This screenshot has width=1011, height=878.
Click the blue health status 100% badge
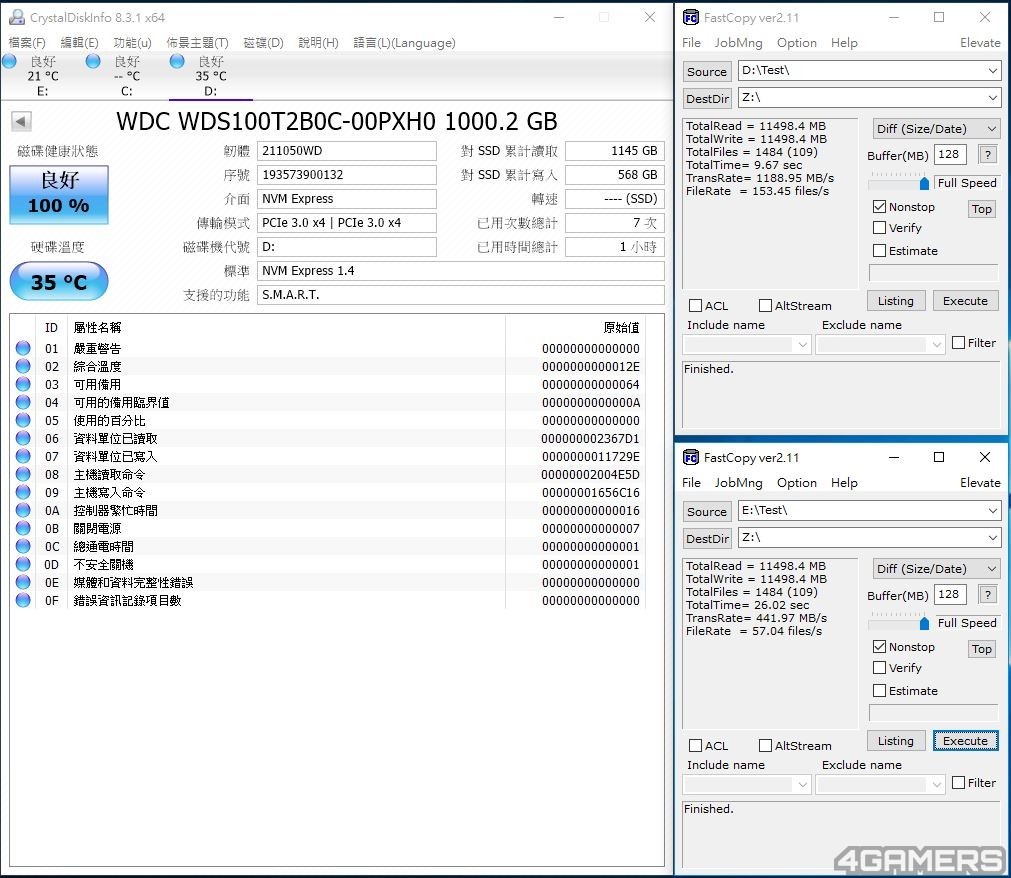[59, 195]
